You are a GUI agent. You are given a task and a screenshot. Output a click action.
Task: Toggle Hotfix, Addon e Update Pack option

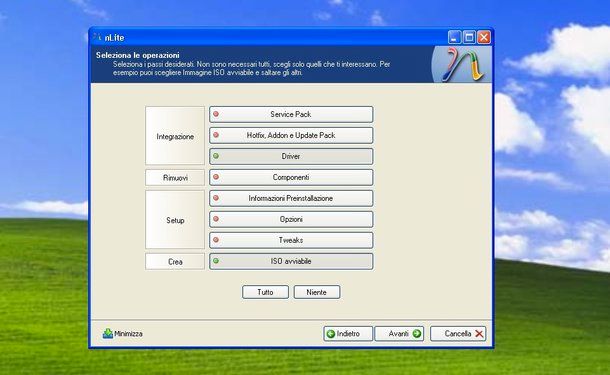click(291, 135)
